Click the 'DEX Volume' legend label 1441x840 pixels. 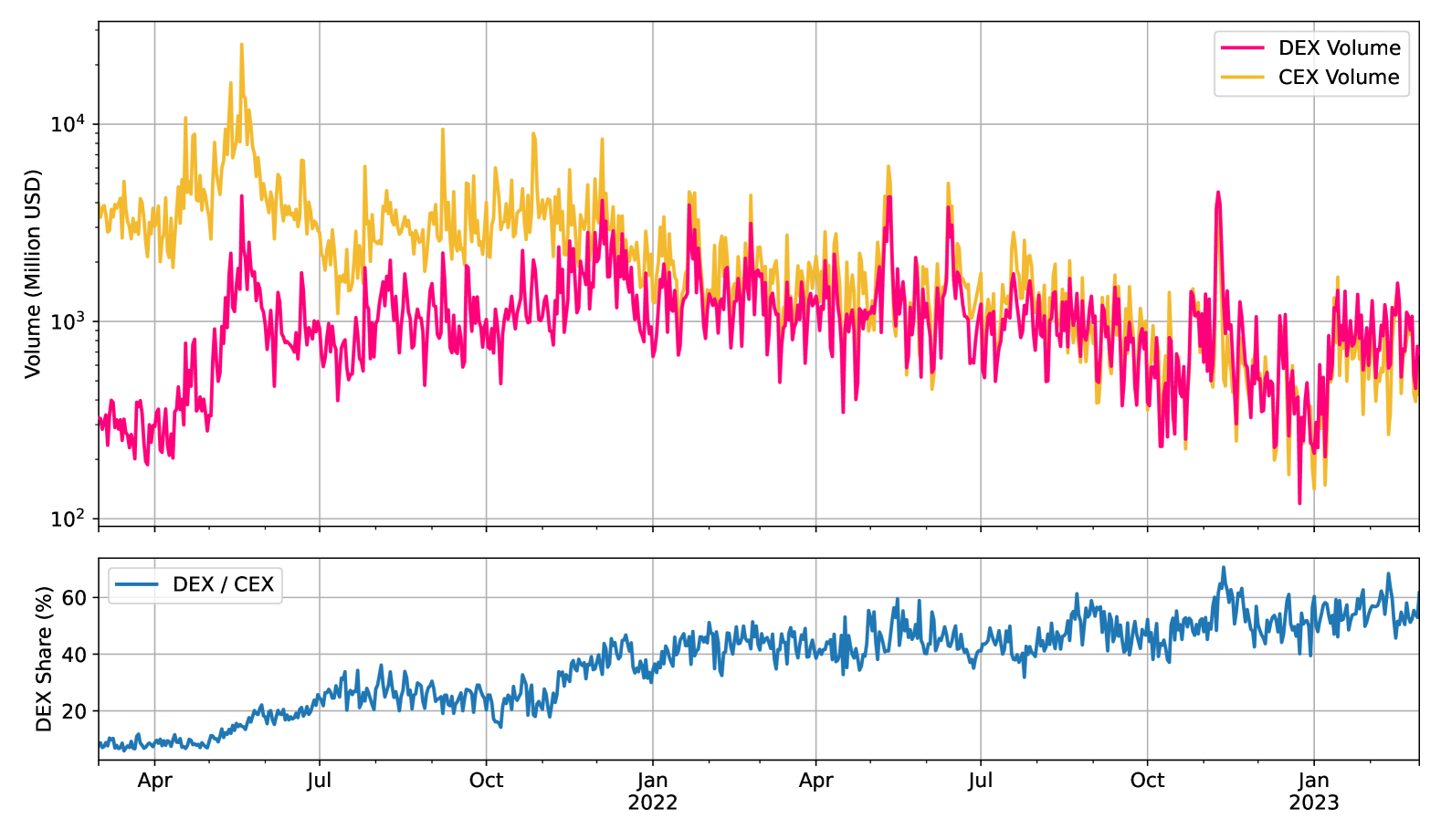pyautogui.click(x=1339, y=48)
